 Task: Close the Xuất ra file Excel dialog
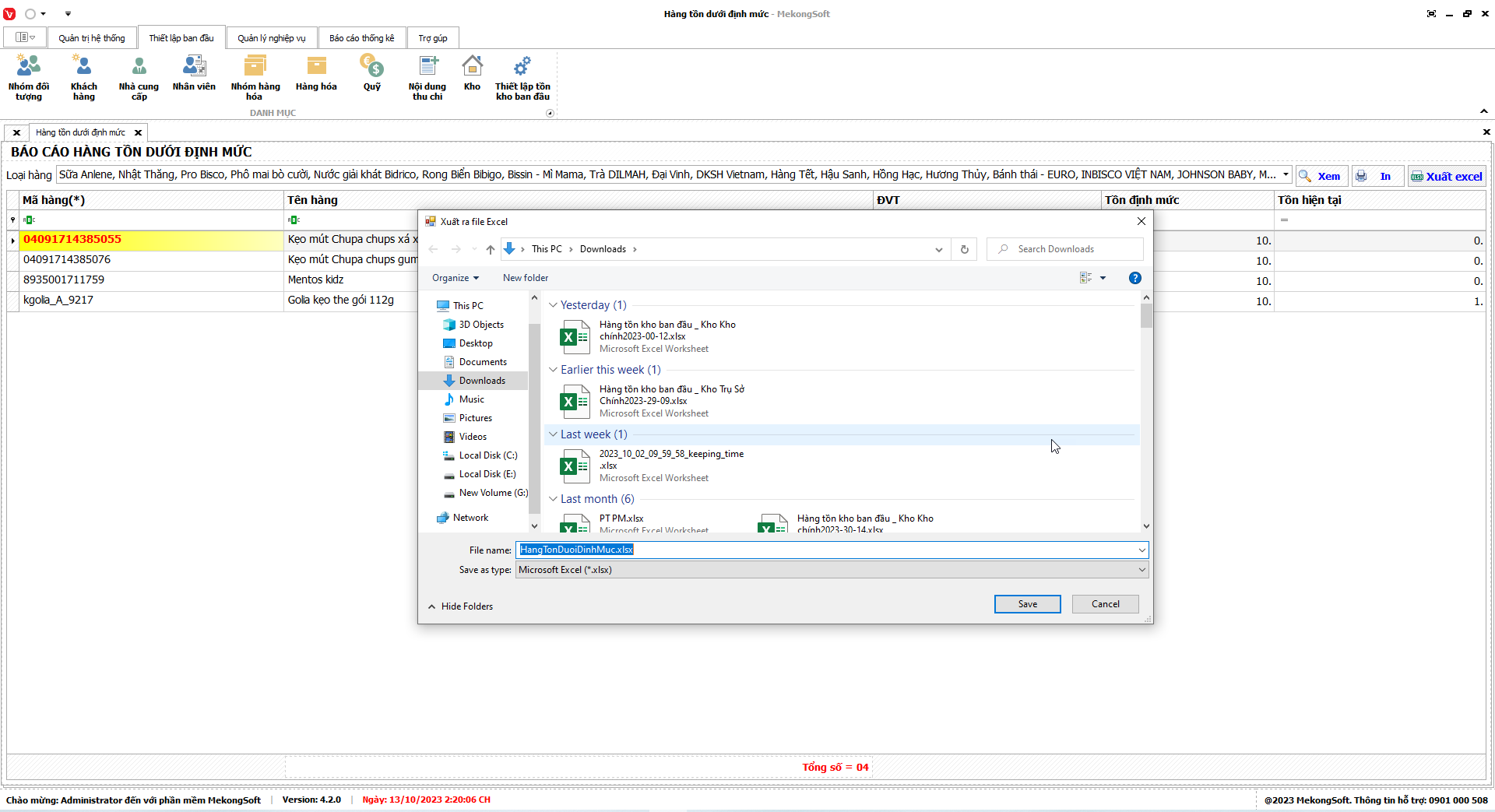[1141, 221]
